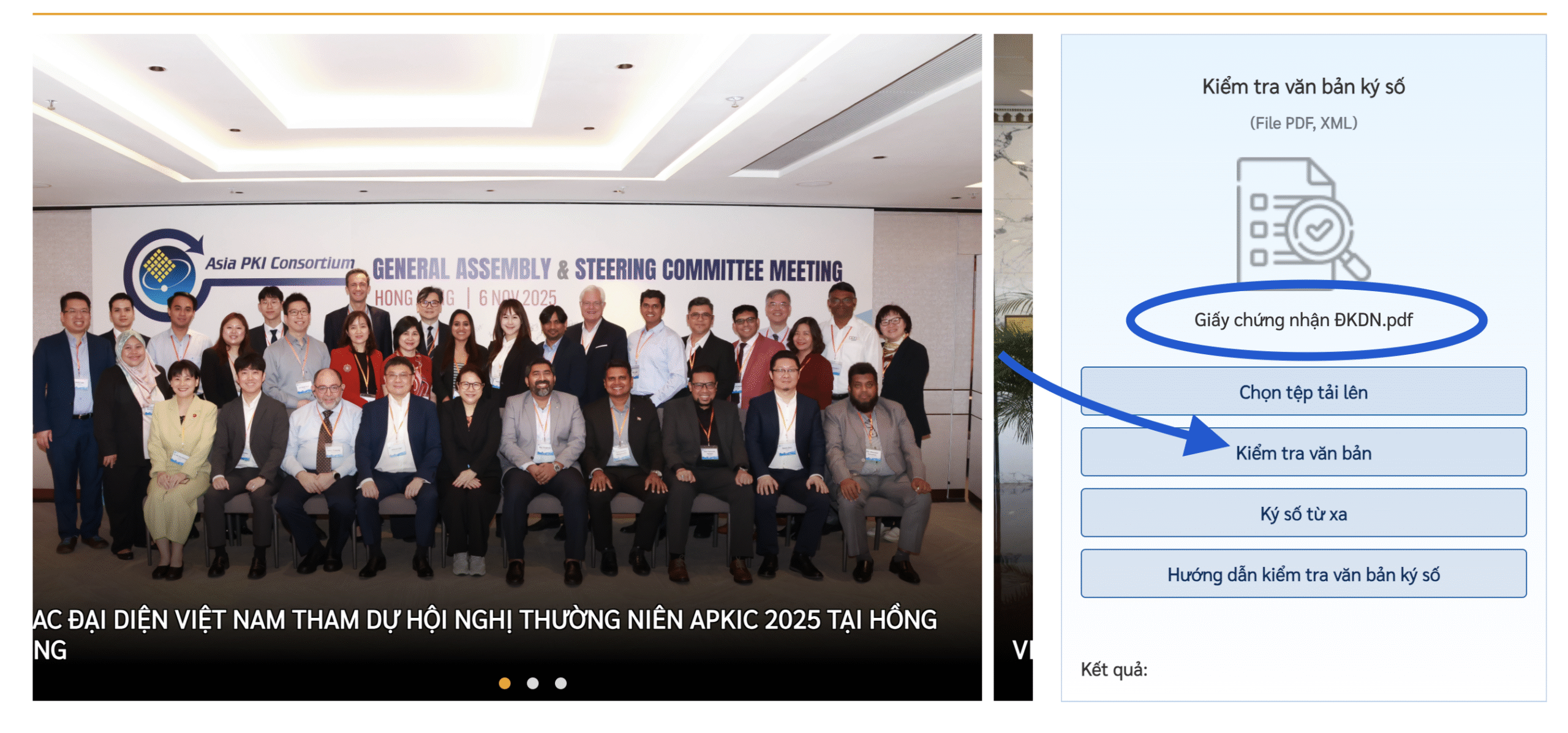This screenshot has width=1568, height=733.
Task: Click the 'Kết quả:' result label
Action: click(x=1114, y=669)
